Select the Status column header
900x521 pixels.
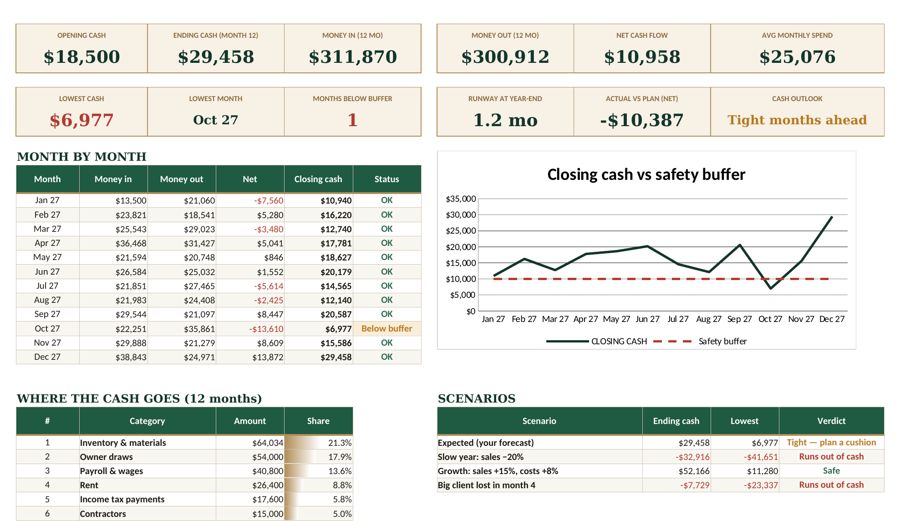pos(387,179)
